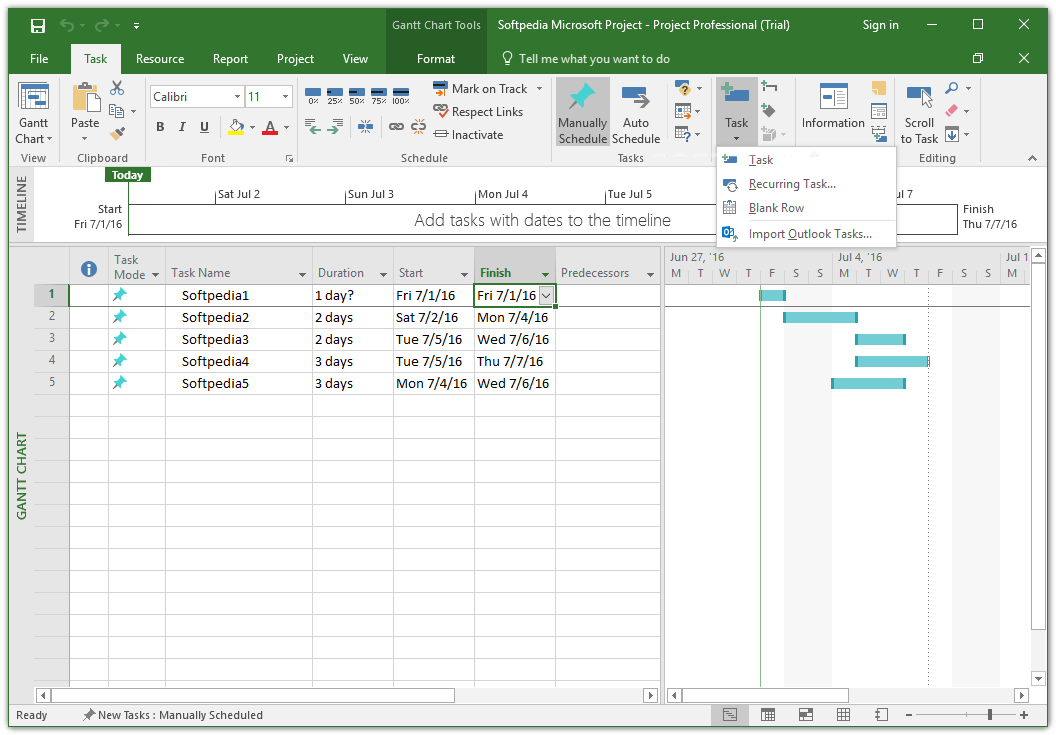The width and height of the screenshot is (1056, 735).
Task: Collapse the ribbon with the up chevron
Action: (1032, 158)
